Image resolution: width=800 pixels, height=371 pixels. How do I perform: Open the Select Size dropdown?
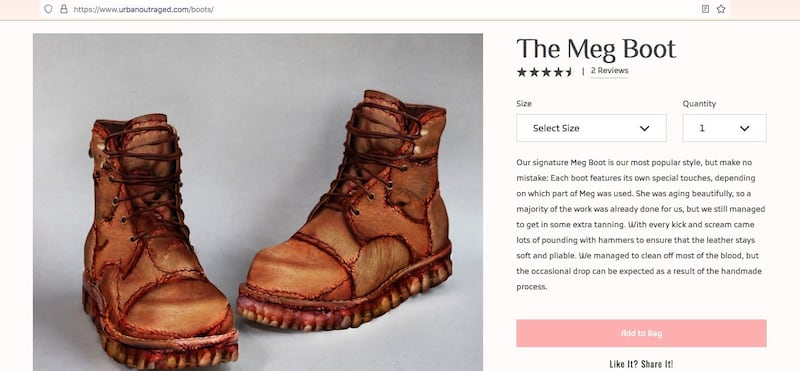point(591,128)
